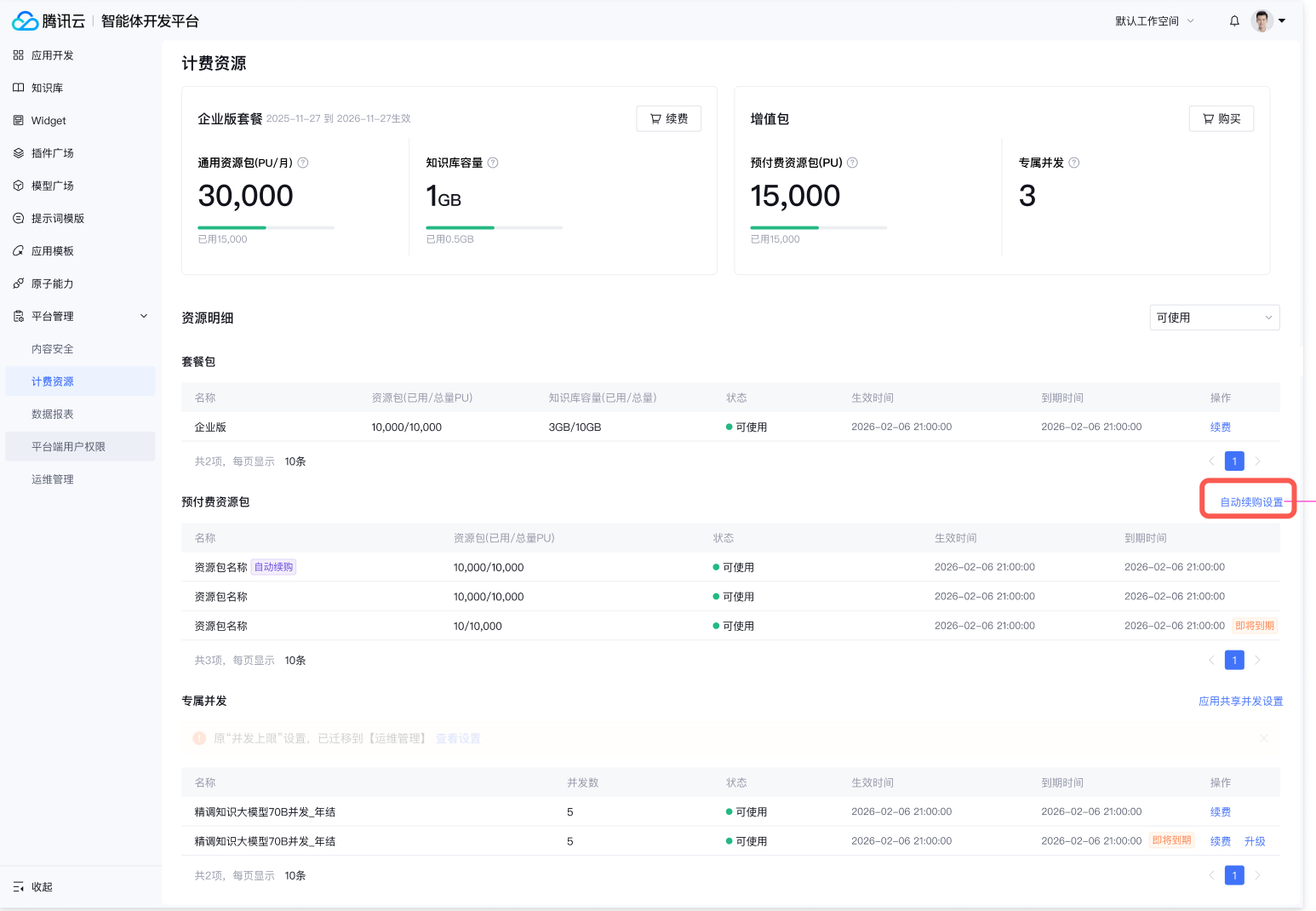Open the 可使用 status filter dropdown
Image resolution: width=1316 pixels, height=911 pixels.
[x=1214, y=318]
